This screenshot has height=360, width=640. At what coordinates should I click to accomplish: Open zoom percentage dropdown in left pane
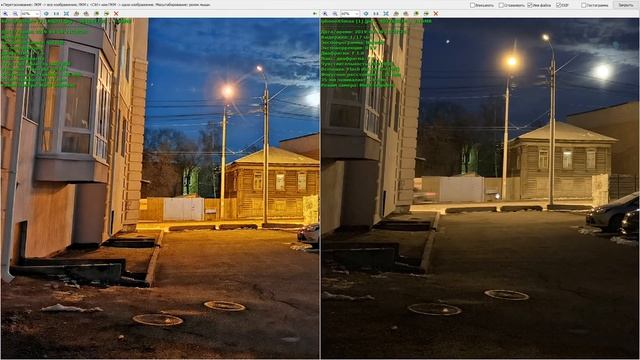coord(37,13)
